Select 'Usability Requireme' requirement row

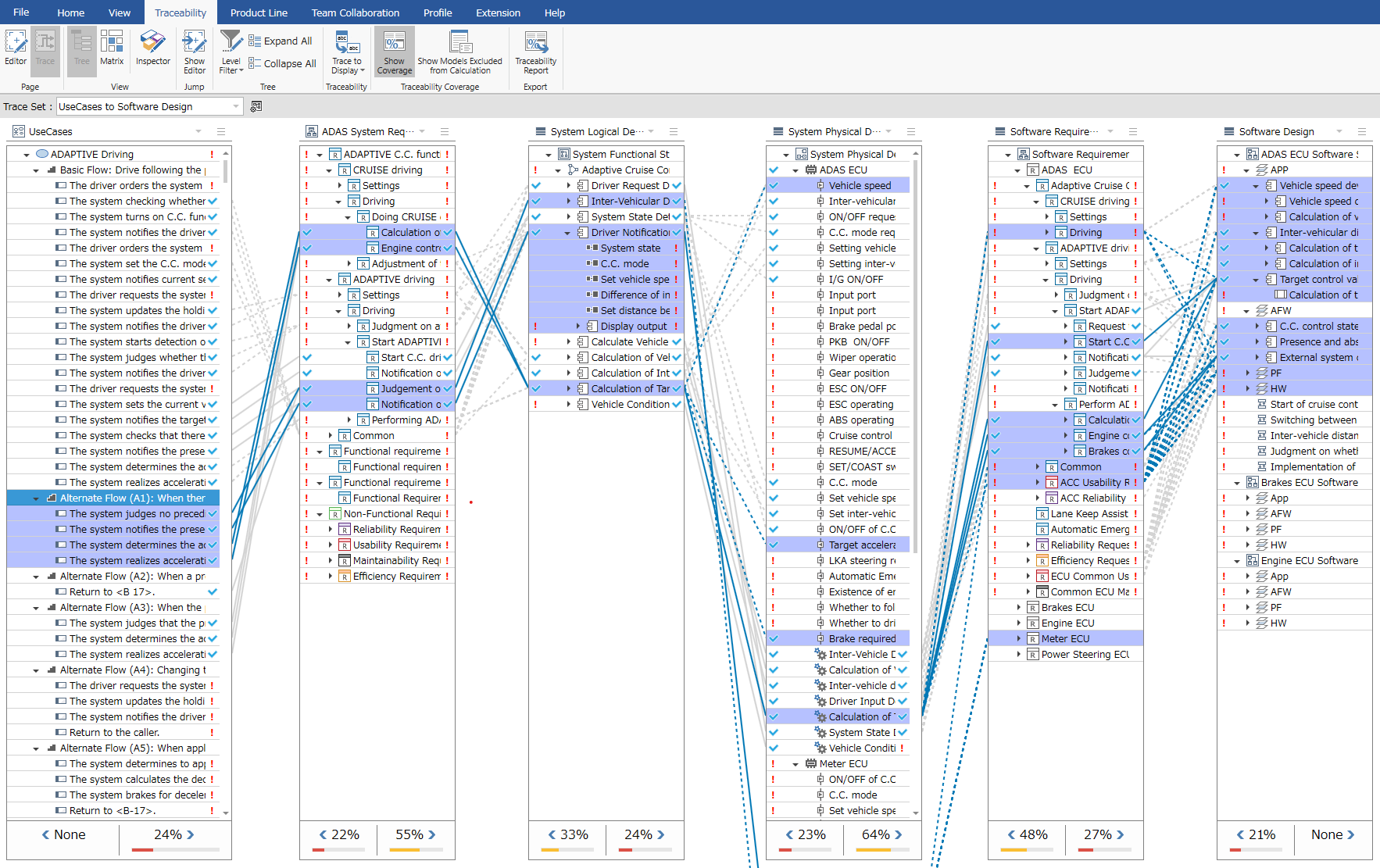tap(377, 545)
